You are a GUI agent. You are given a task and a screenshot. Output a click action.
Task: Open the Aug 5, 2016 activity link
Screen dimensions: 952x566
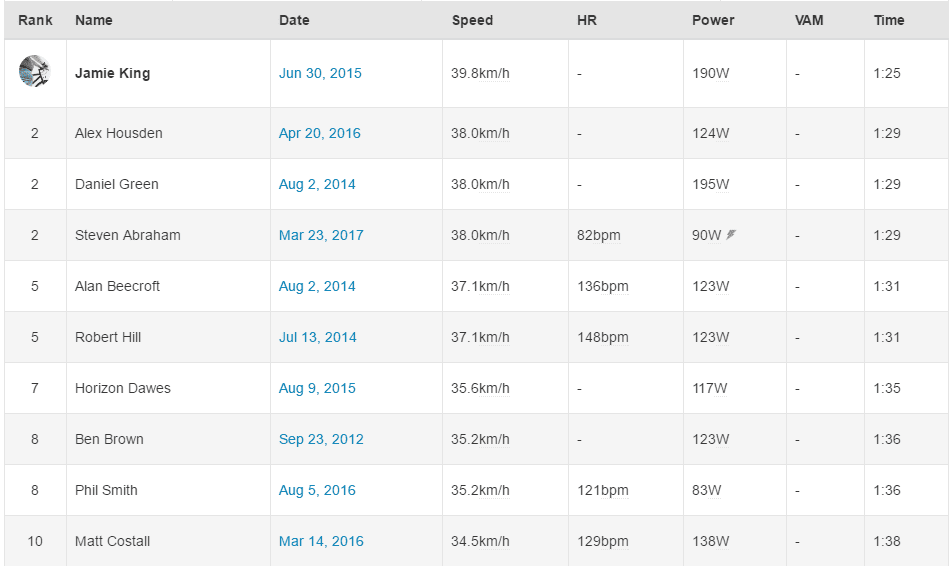[x=317, y=491]
